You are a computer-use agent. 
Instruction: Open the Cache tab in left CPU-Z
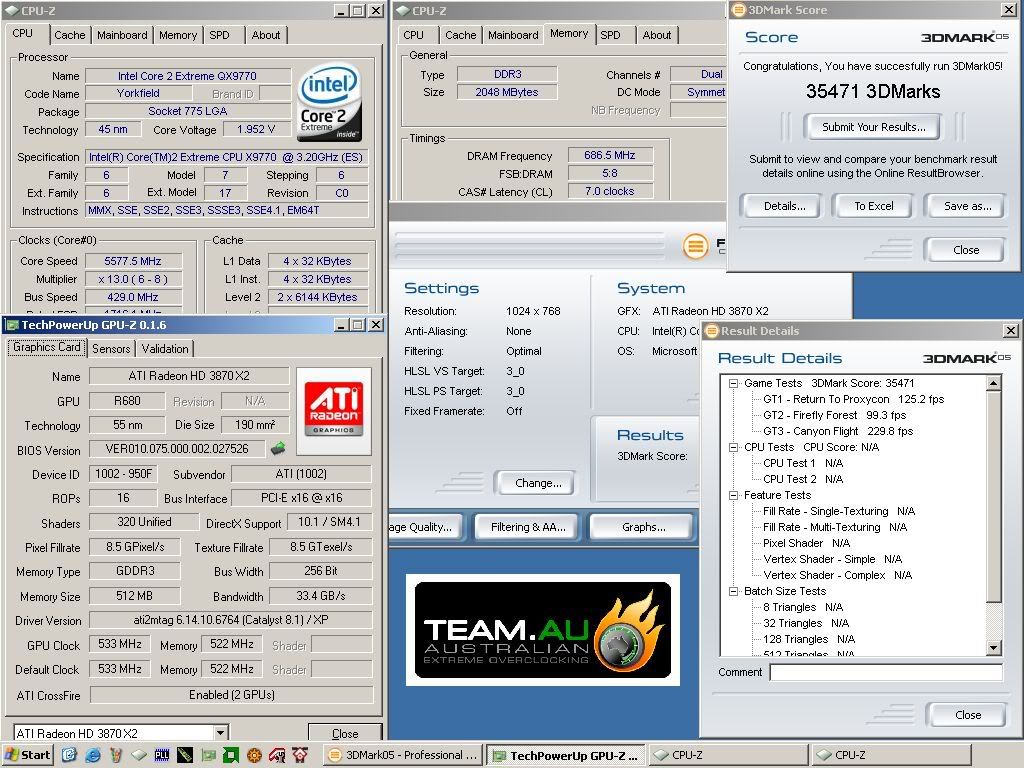point(69,35)
